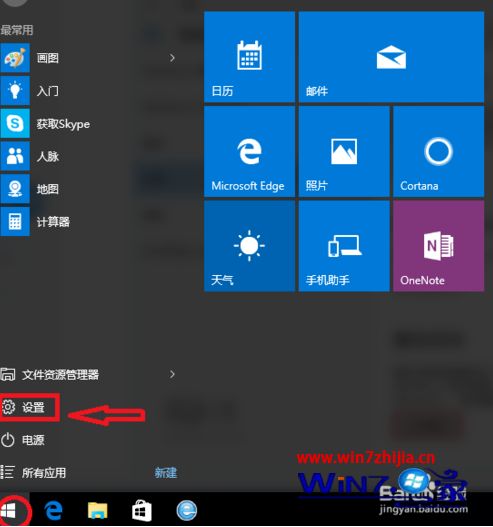
Task: Open Edge from the taskbar
Action: (53, 511)
